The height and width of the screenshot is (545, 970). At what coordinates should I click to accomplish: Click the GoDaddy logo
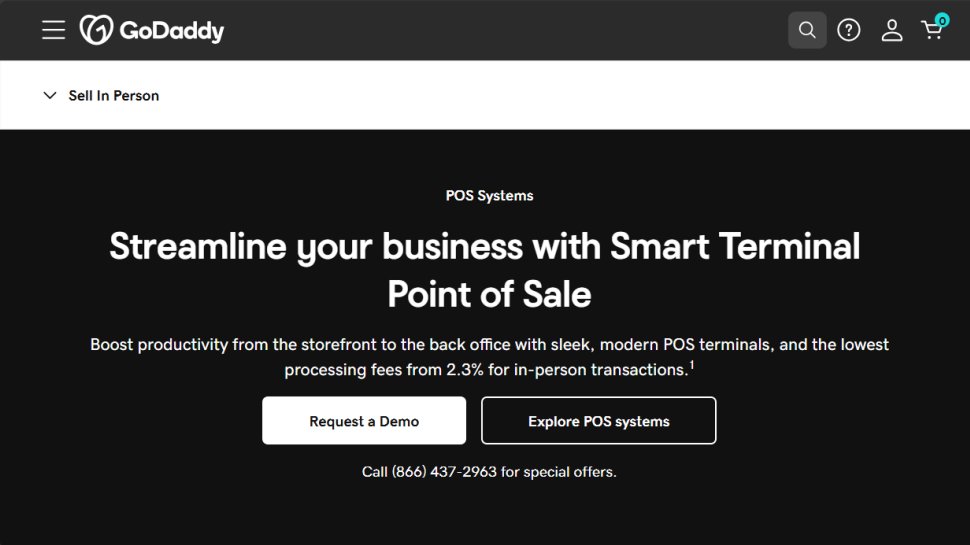point(152,30)
